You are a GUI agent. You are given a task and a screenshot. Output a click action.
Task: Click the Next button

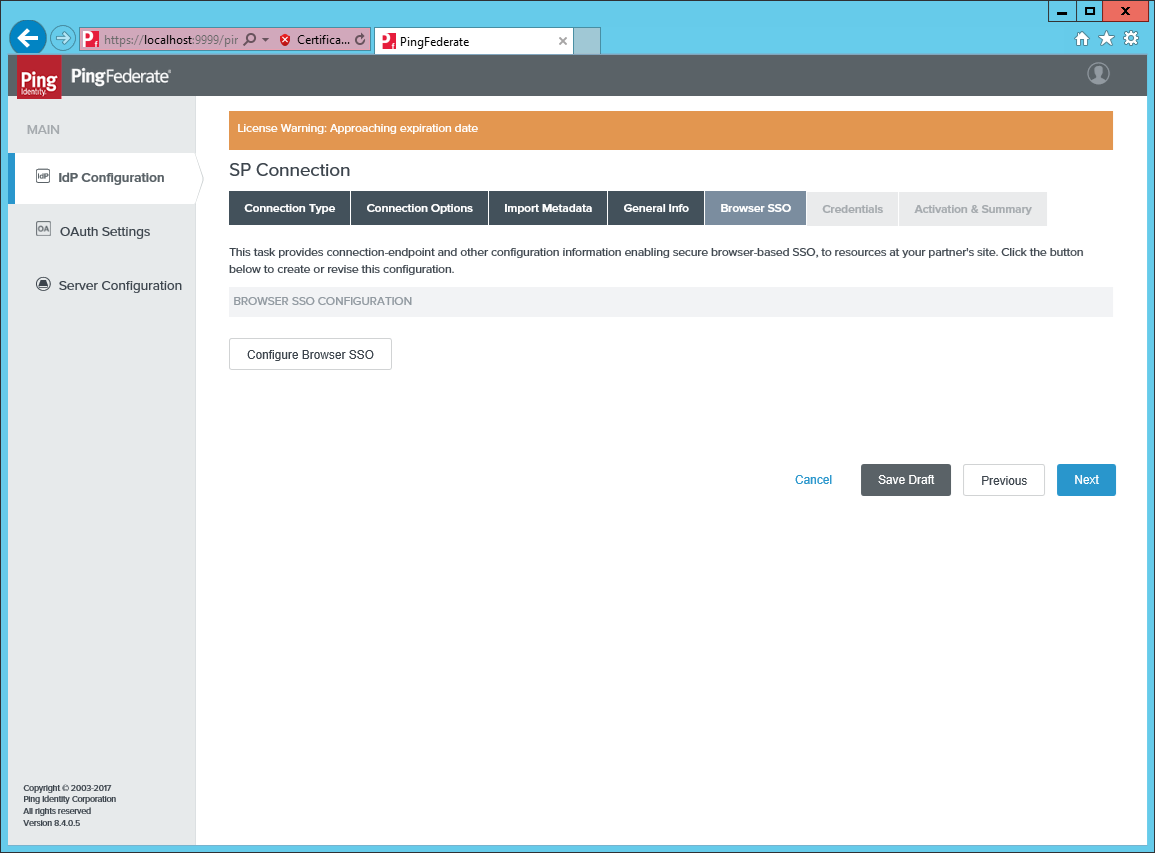(1086, 480)
